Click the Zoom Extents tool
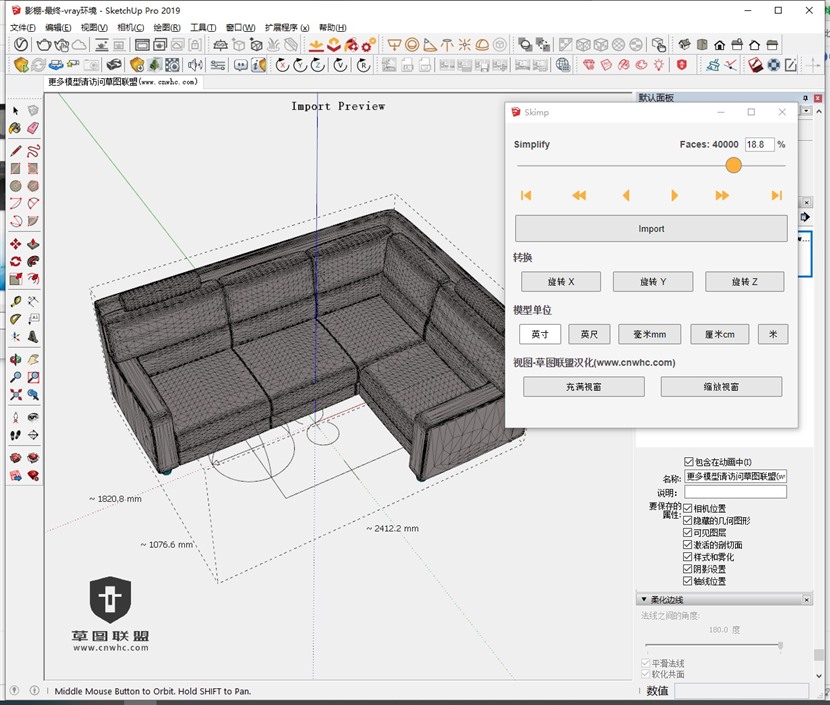830x705 pixels. 15,395
